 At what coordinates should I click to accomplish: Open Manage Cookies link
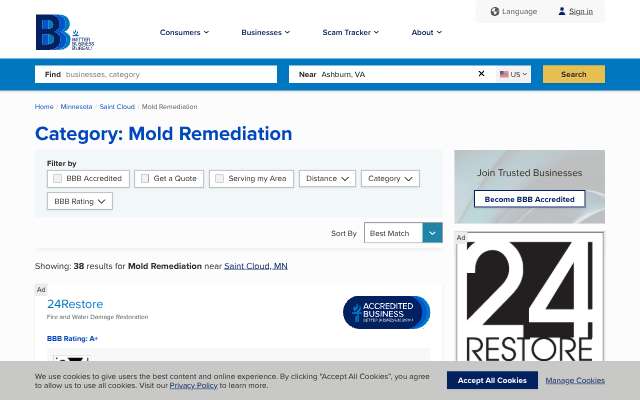pyautogui.click(x=575, y=380)
